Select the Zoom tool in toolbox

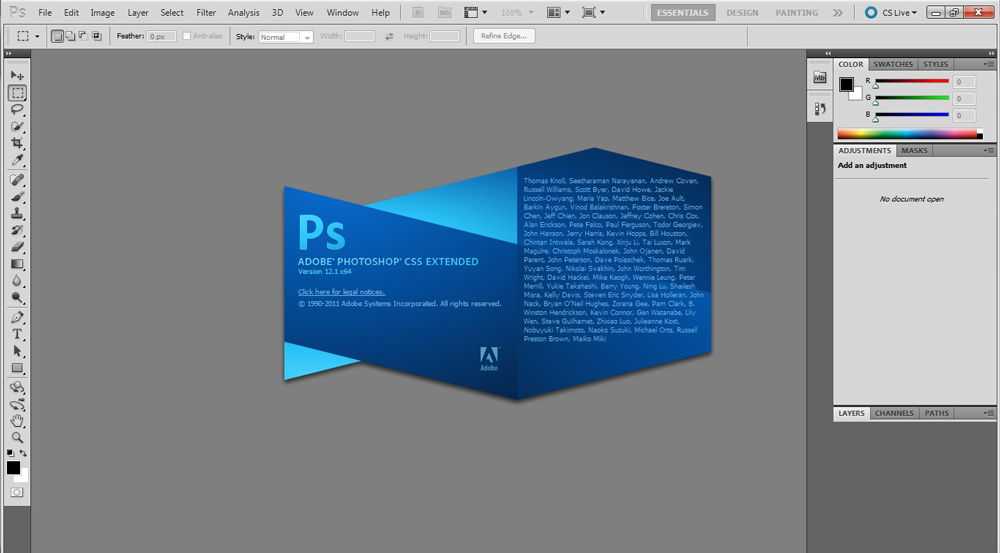point(17,438)
